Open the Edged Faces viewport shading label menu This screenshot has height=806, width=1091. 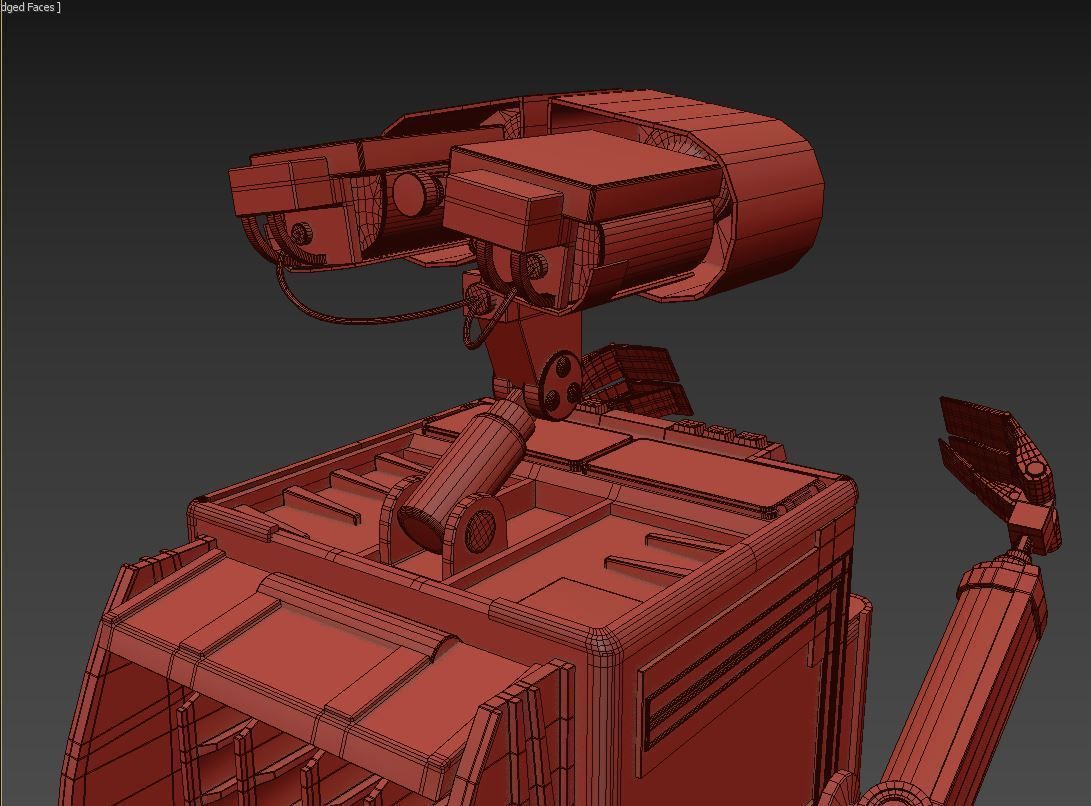(x=30, y=7)
